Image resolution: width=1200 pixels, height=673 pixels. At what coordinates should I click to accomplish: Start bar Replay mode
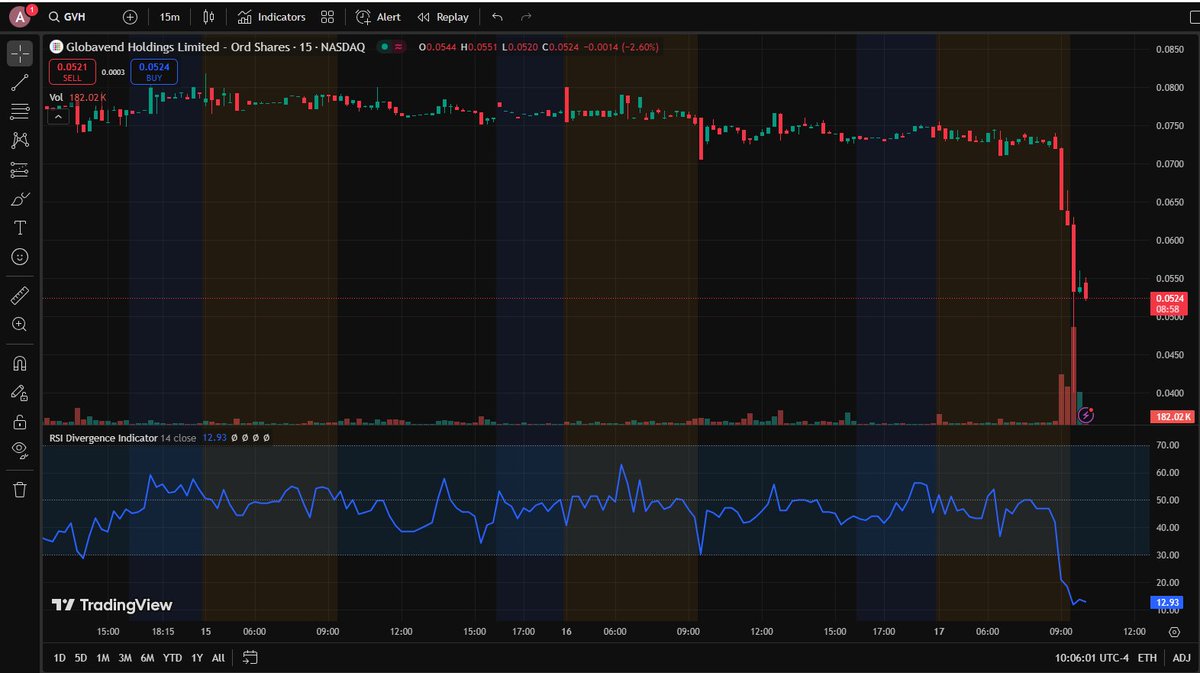[443, 17]
